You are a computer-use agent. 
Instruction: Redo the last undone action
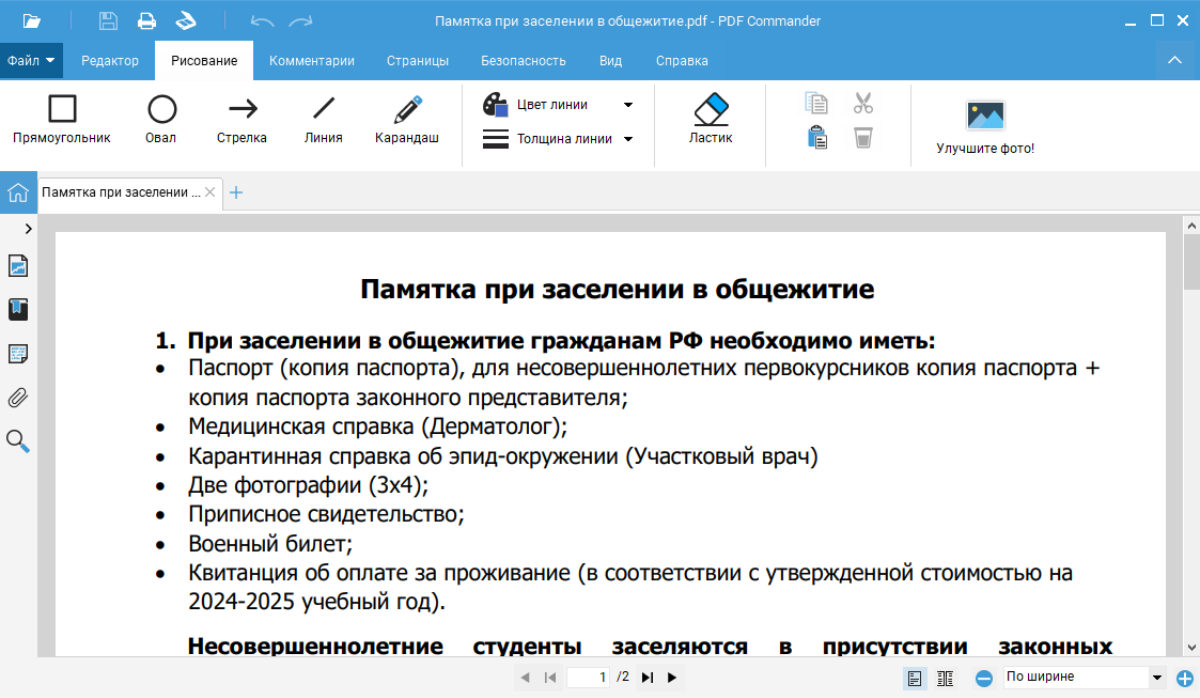[x=300, y=20]
